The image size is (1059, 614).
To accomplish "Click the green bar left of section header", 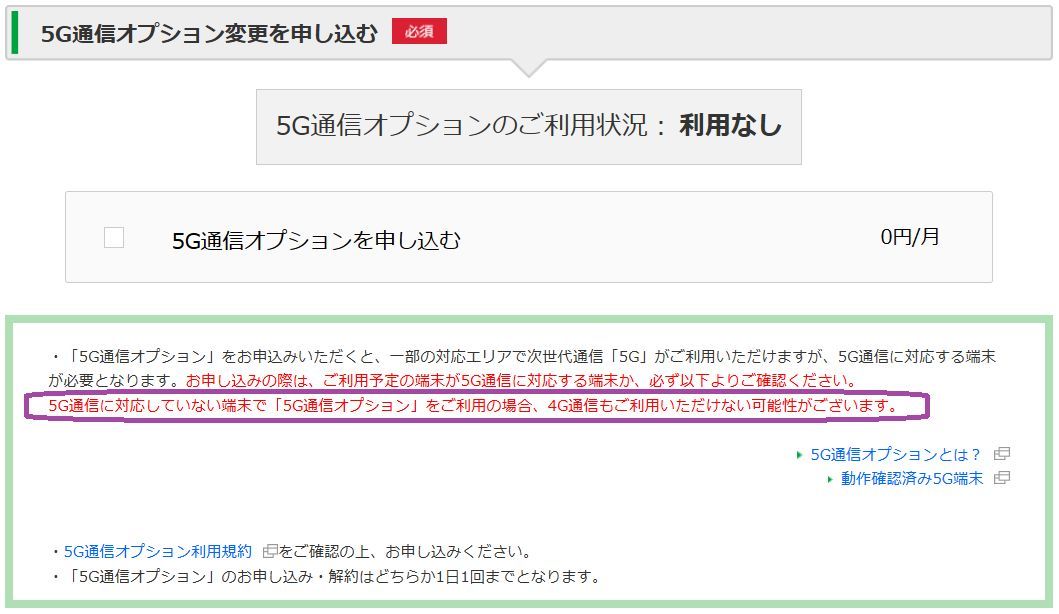I will coord(14,33).
